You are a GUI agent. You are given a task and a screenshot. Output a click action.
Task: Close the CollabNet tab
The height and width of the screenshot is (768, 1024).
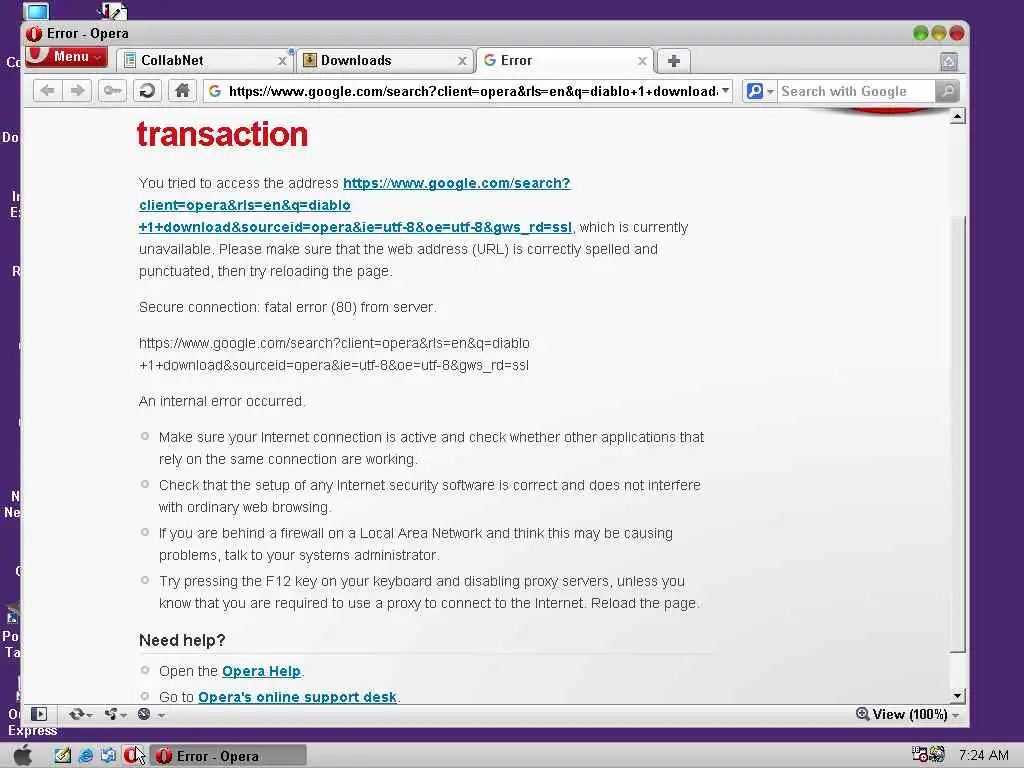pos(282,61)
